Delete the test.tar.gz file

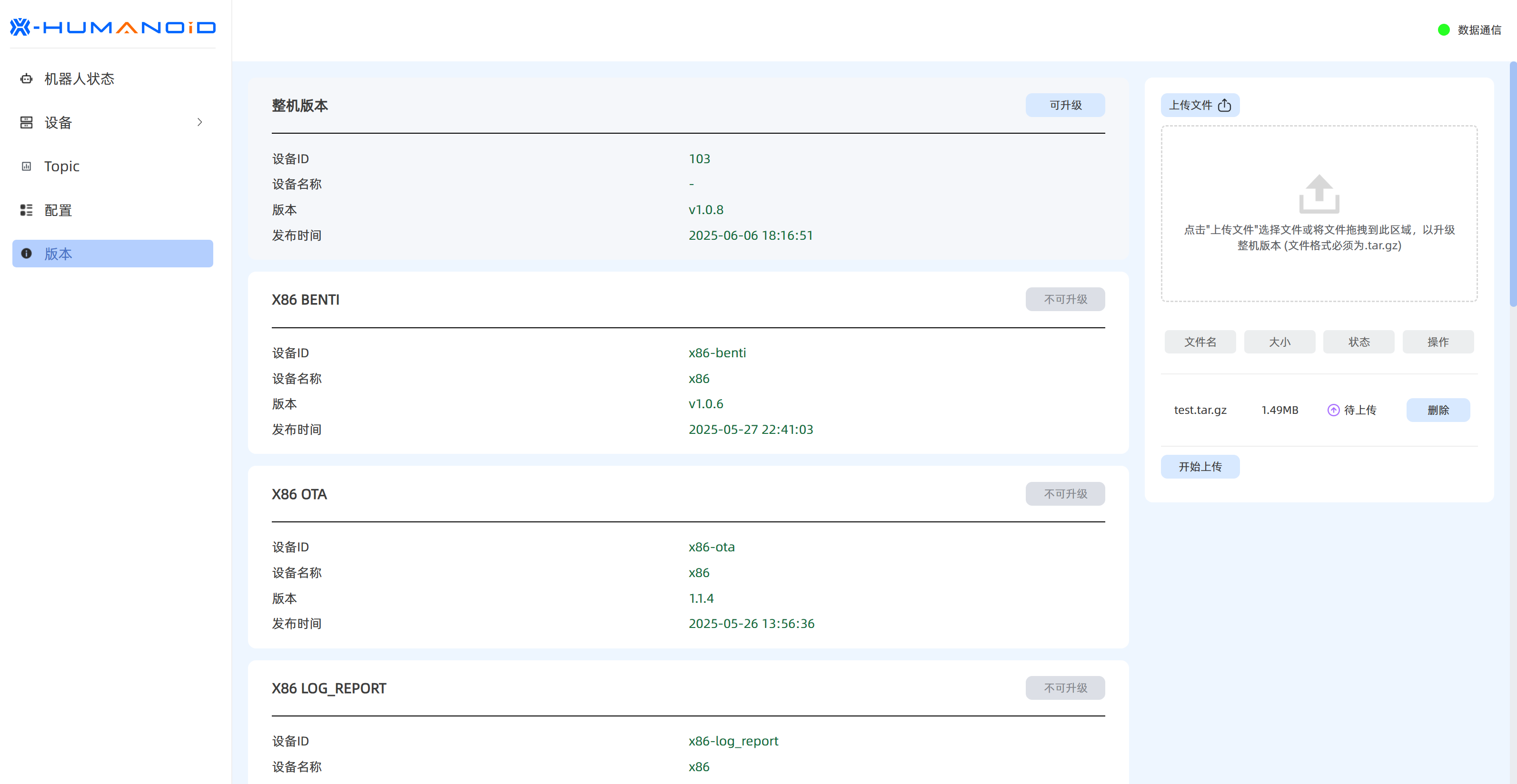1438,410
